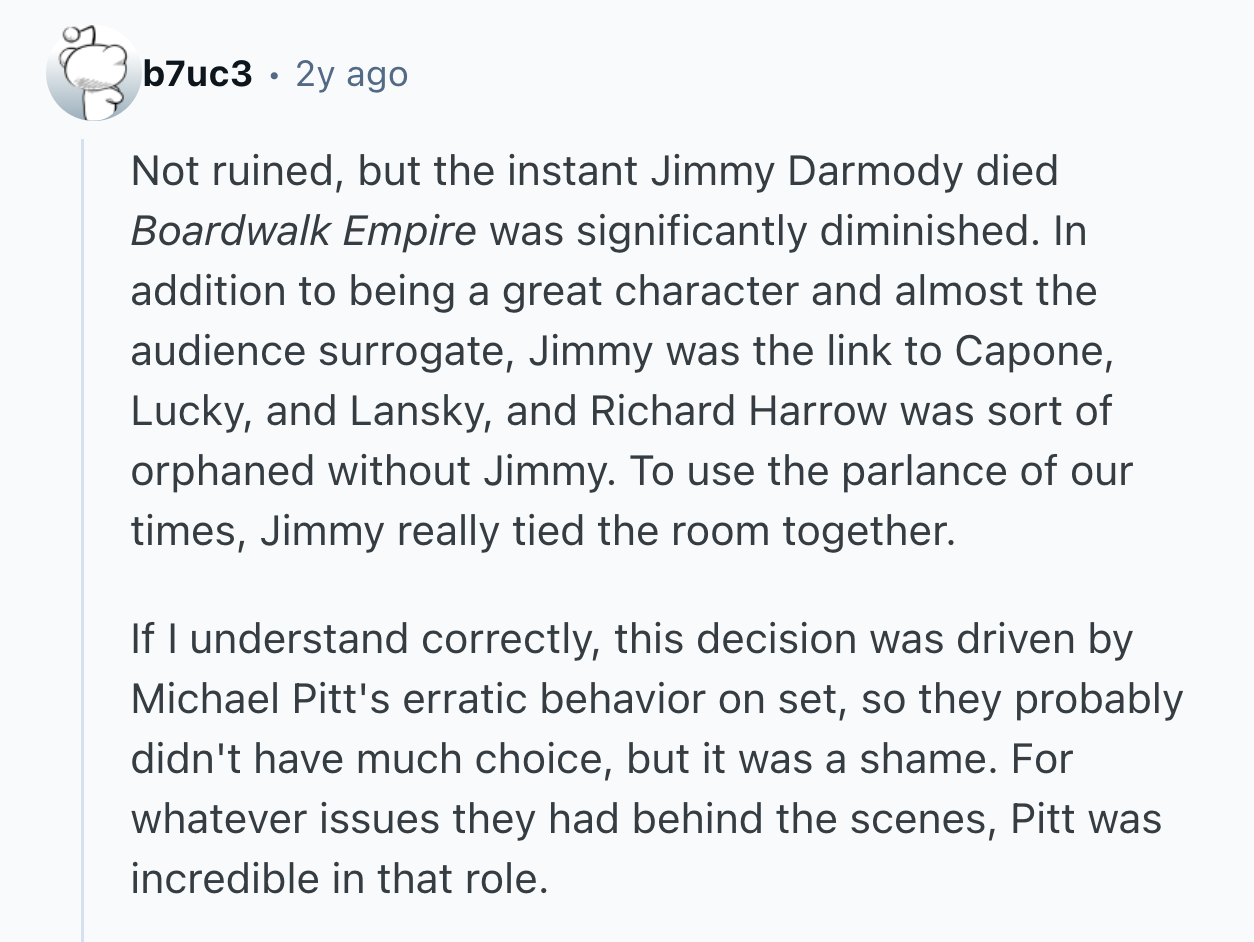Screen dimensions: 1254x942
Task: Click the words "incredible in that role"
Action: [339, 879]
